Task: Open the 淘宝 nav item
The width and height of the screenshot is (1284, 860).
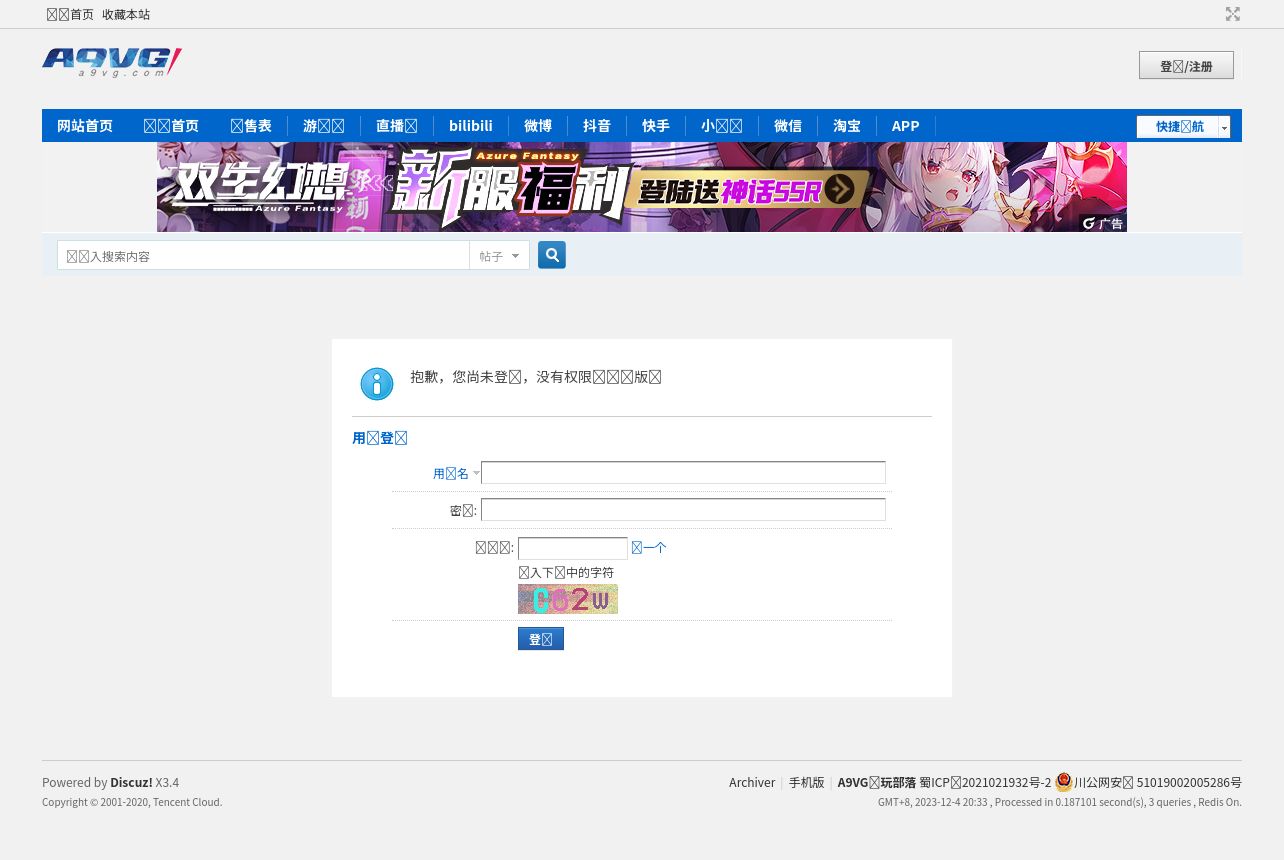Action: (847, 126)
